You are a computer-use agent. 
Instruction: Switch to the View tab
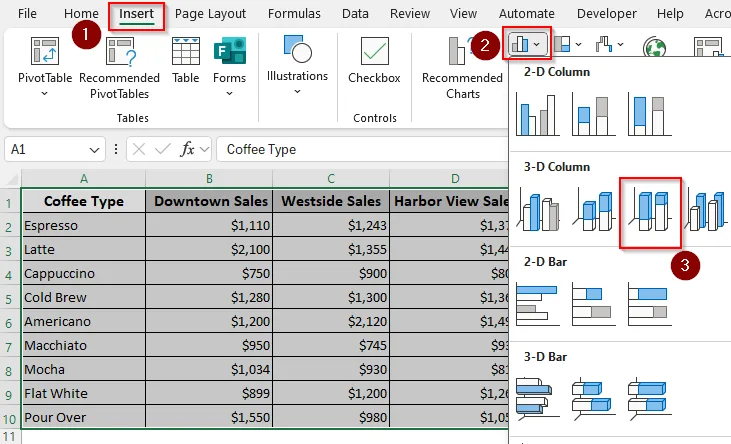pyautogui.click(x=463, y=14)
